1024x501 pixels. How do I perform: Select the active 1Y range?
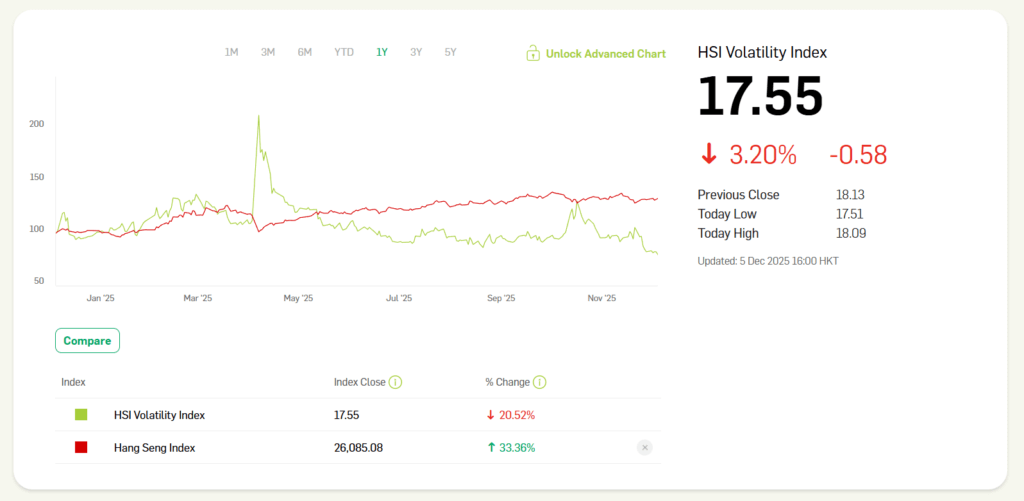(382, 52)
